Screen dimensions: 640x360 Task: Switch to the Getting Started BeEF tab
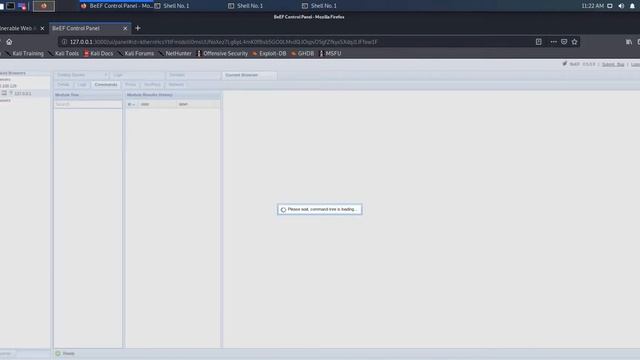81,75
